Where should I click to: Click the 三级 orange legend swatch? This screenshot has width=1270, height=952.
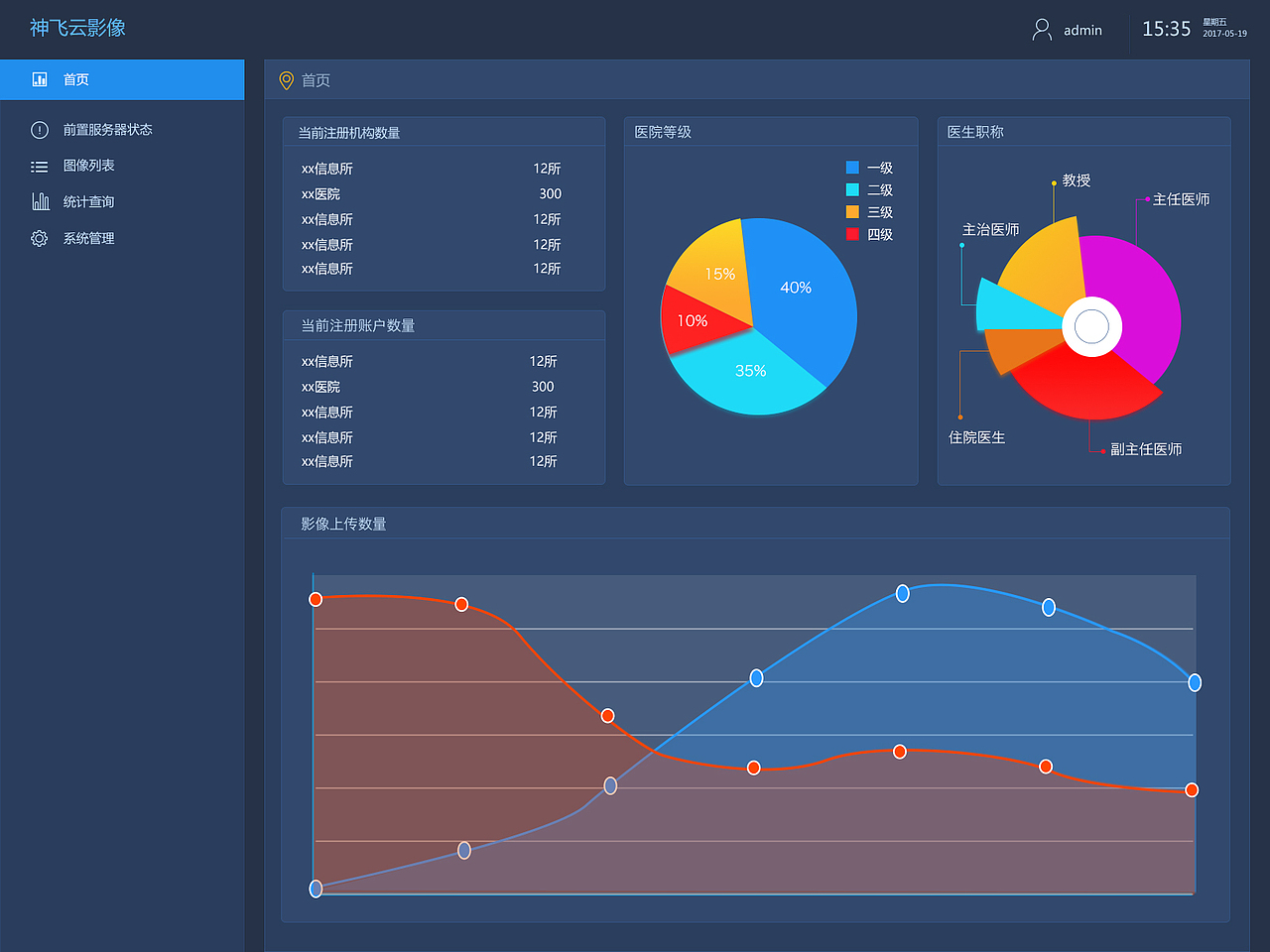852,211
